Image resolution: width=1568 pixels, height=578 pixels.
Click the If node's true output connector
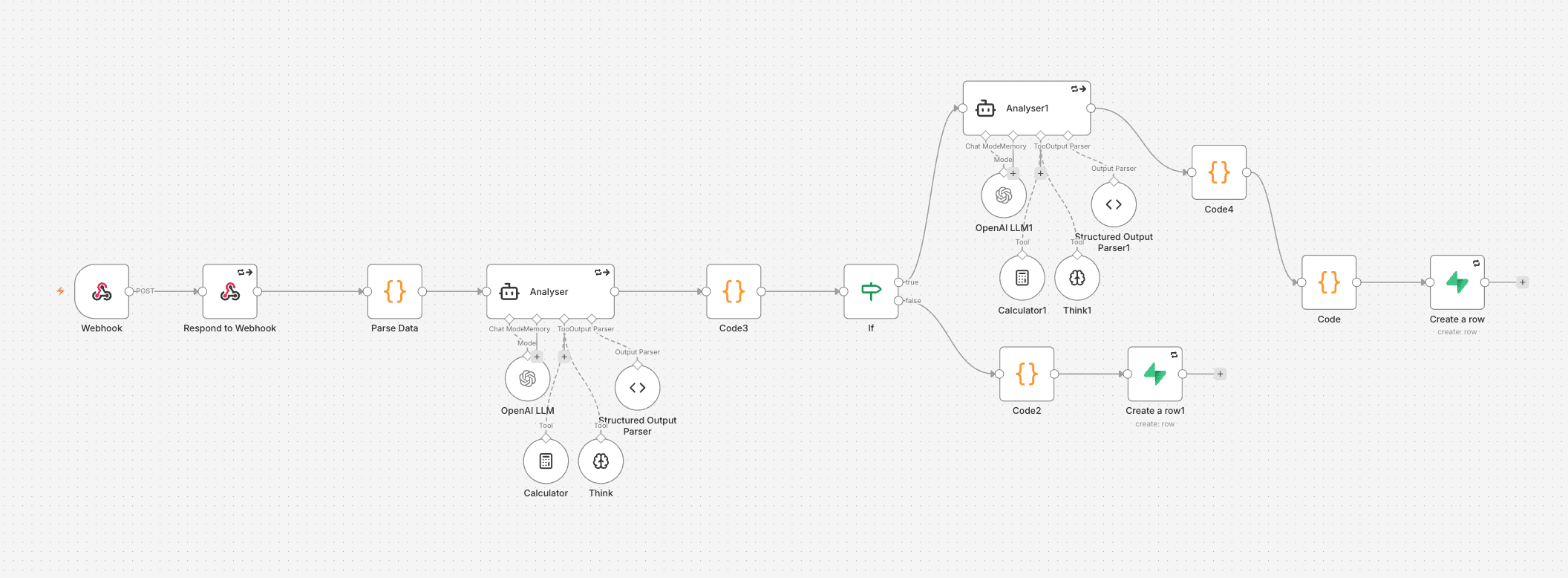coord(898,282)
